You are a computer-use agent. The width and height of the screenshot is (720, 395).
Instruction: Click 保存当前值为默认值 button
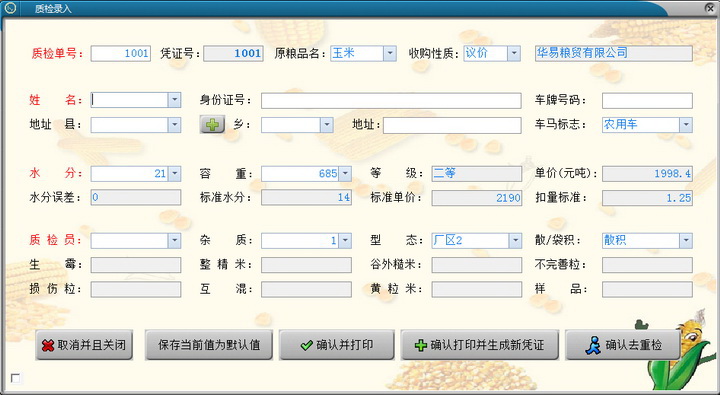tap(209, 345)
